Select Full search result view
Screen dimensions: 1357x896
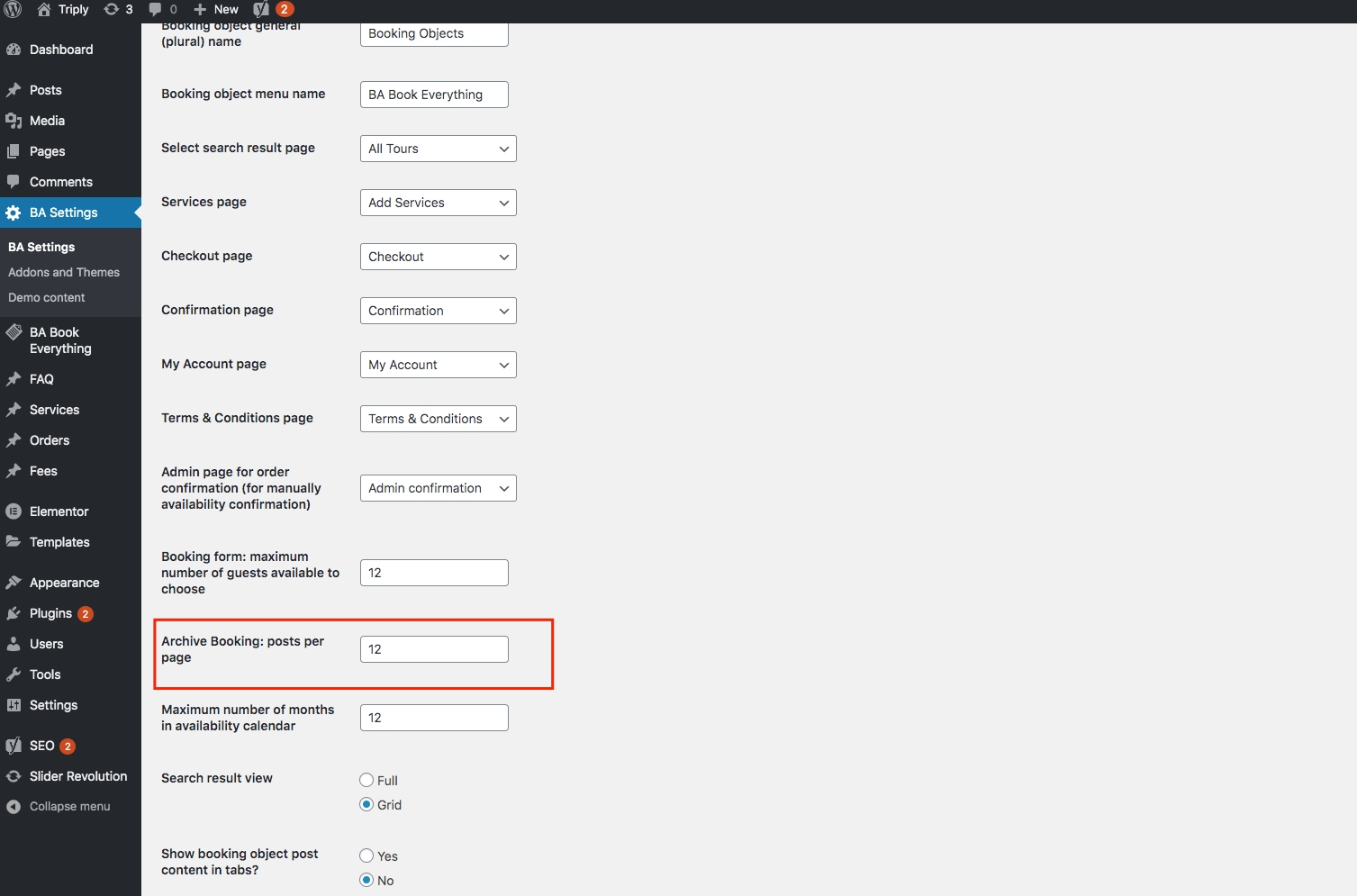pos(366,780)
